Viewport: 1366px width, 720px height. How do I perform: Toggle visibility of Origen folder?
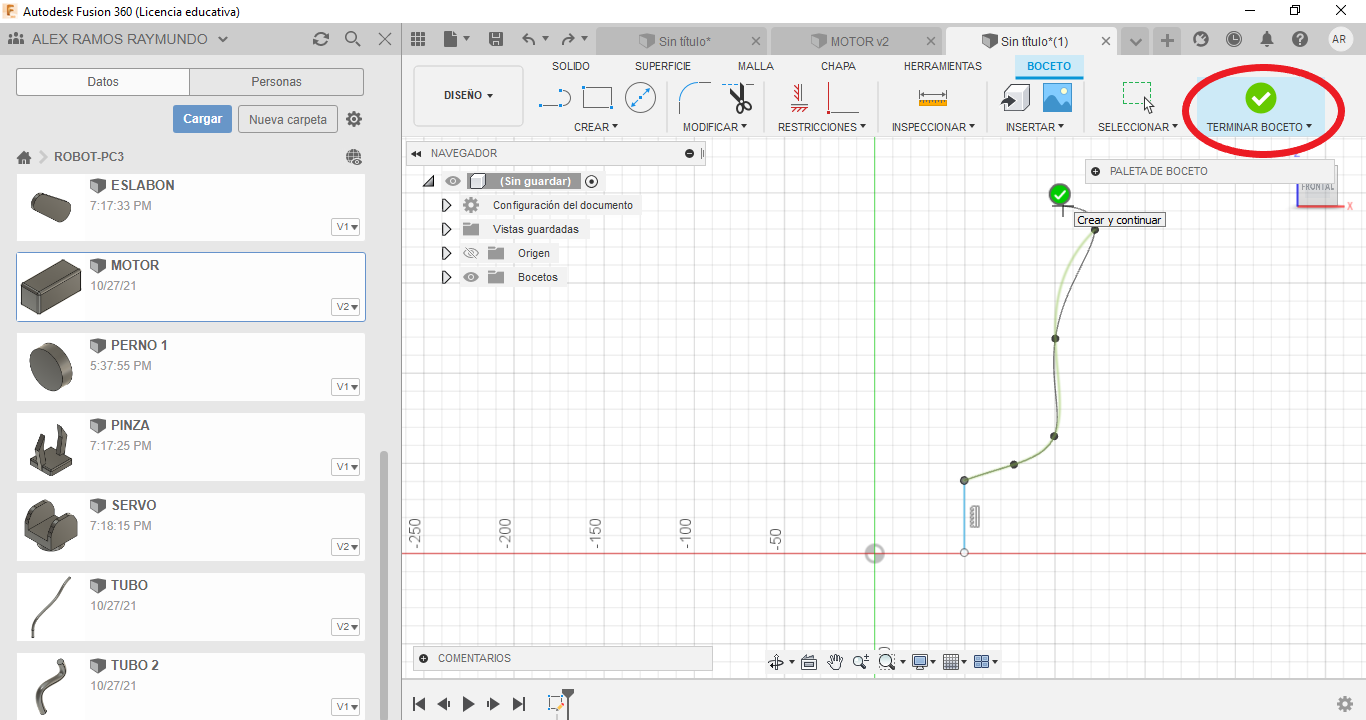(470, 253)
